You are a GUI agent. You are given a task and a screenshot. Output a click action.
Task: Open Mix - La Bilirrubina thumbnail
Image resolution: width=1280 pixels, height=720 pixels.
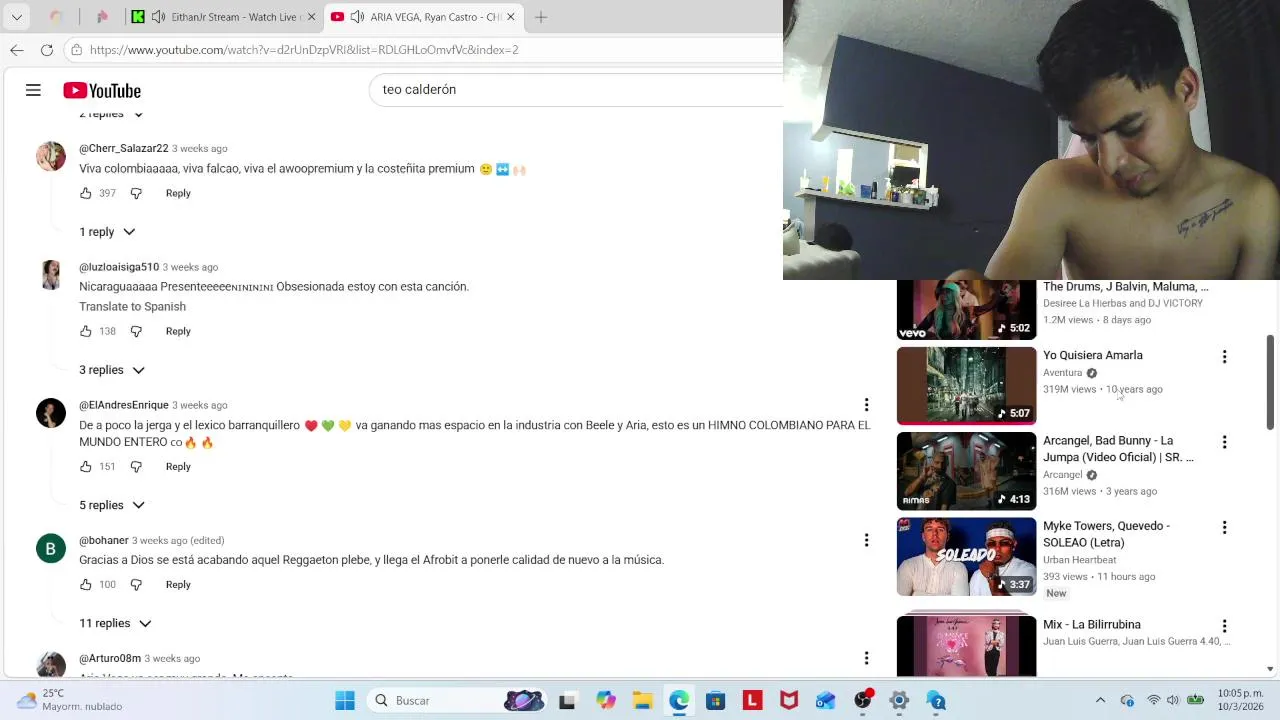pyautogui.click(x=966, y=645)
